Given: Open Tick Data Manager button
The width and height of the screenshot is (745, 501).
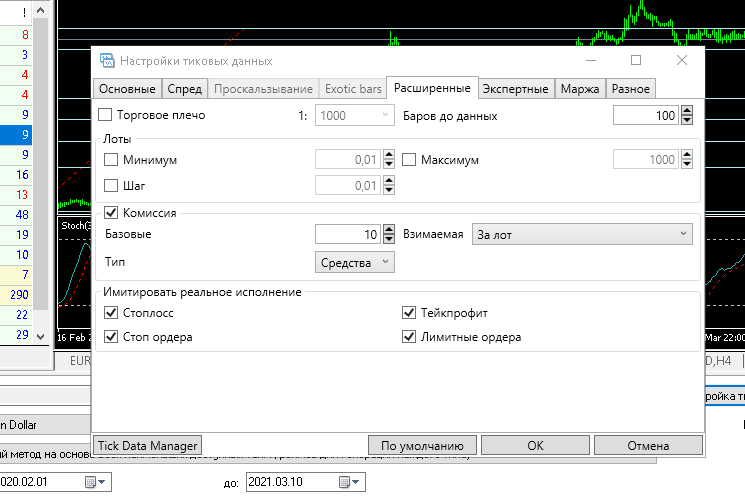Looking at the screenshot, I should (x=147, y=445).
